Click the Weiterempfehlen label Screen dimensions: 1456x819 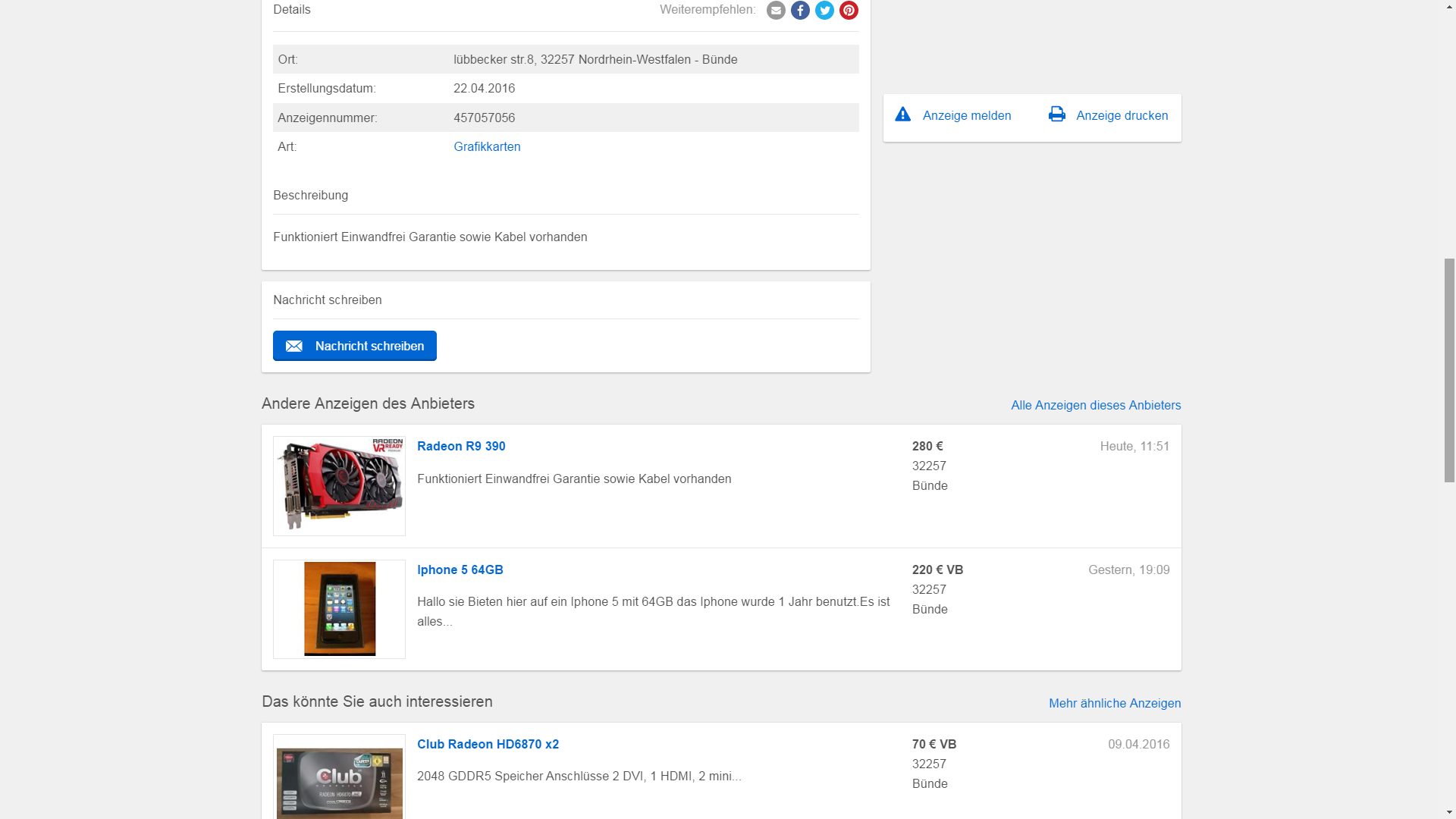pyautogui.click(x=708, y=9)
